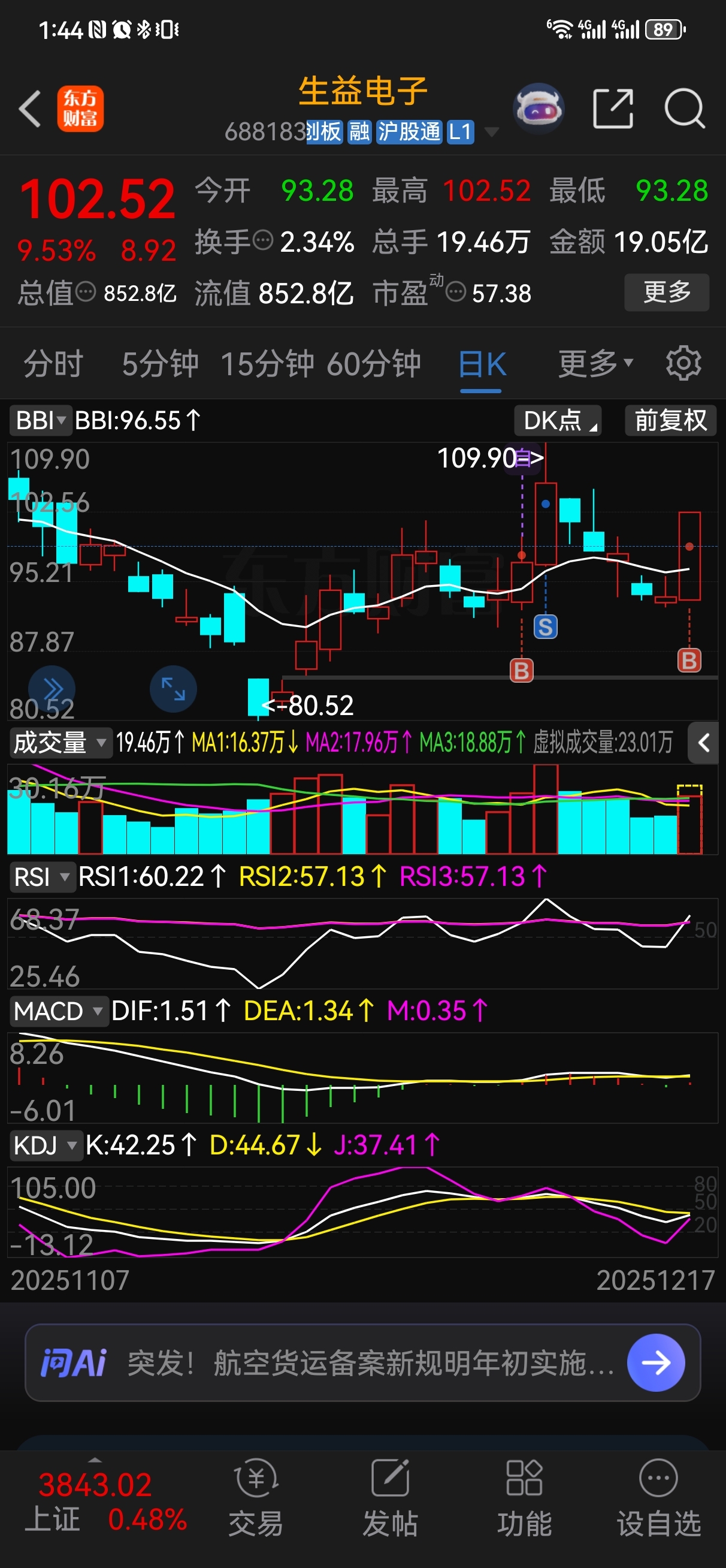Screen dimensions: 726x1568
Task: Switch to 5分钟 tab
Action: tap(160, 364)
